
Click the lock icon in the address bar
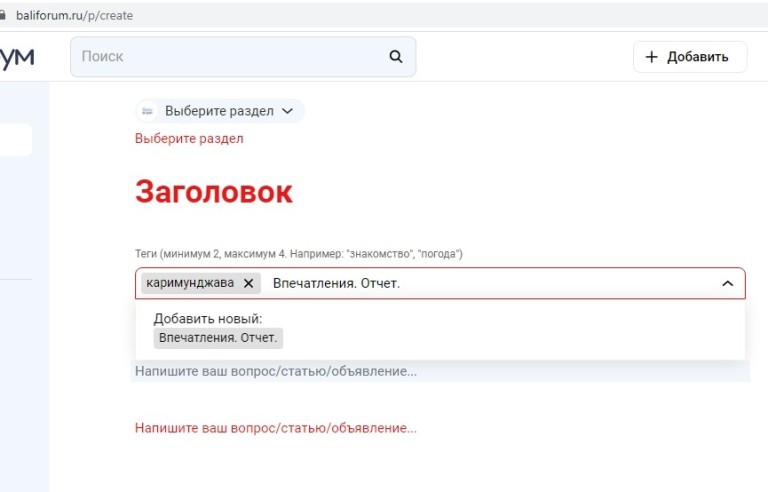(3, 15)
